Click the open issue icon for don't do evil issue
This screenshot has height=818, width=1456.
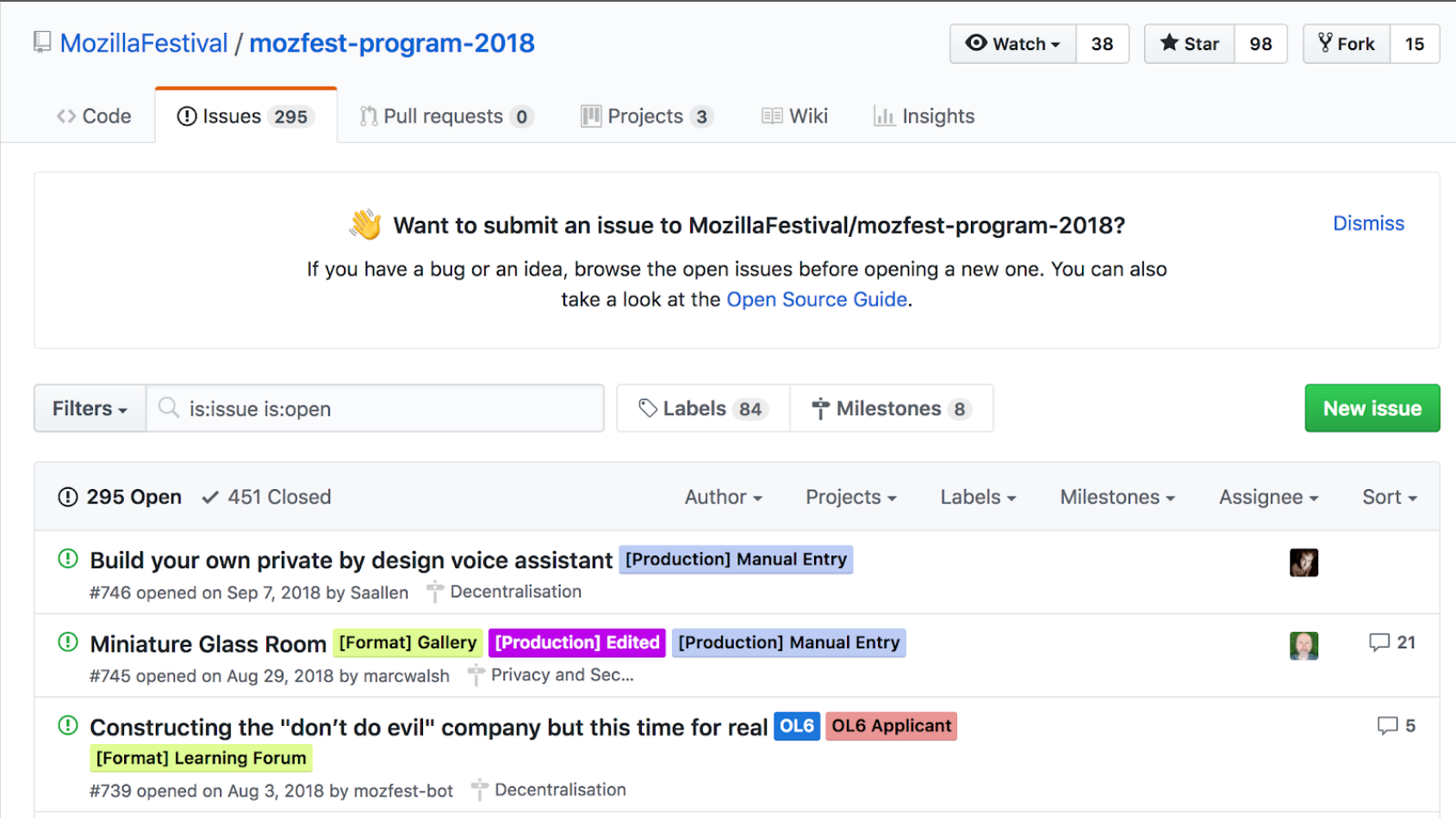click(68, 726)
